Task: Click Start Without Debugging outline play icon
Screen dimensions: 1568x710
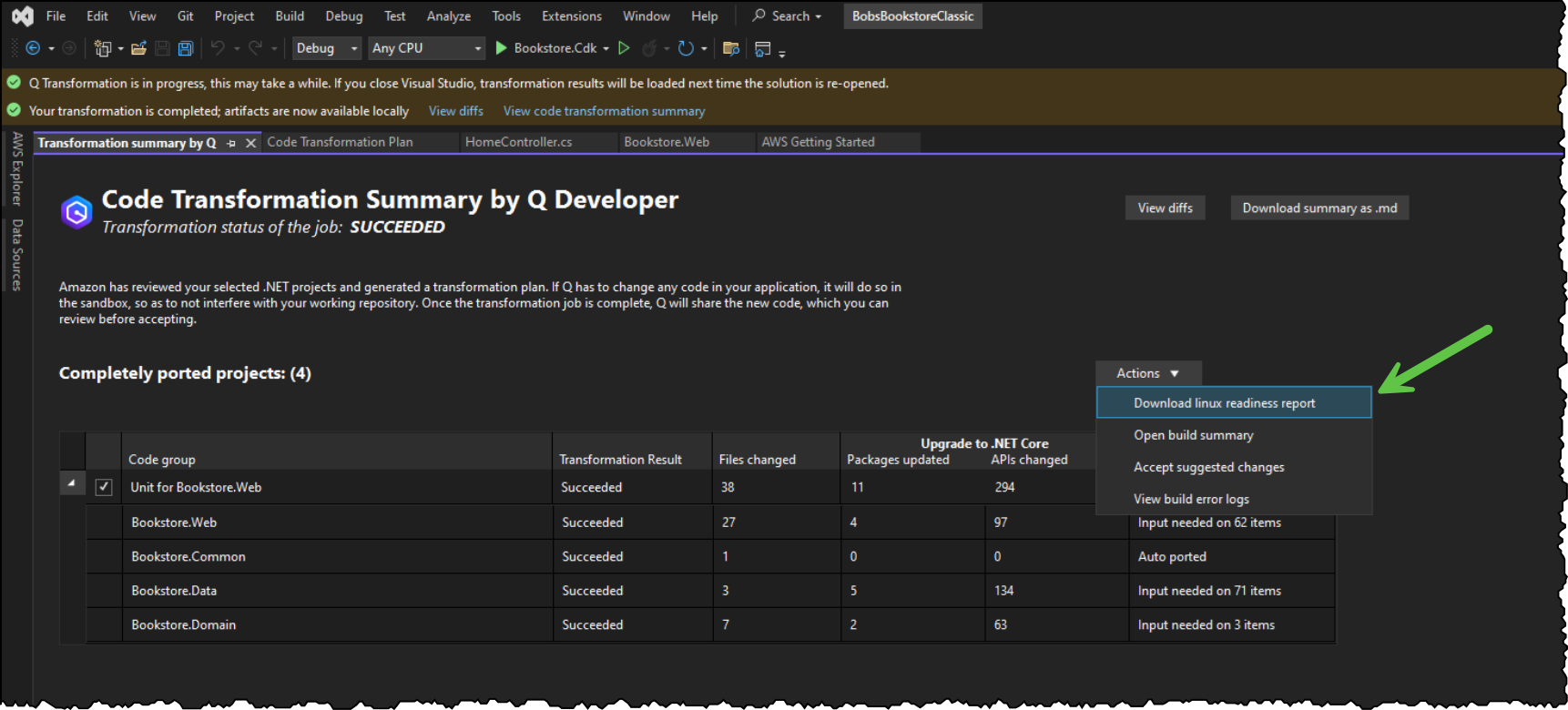Action: (624, 48)
